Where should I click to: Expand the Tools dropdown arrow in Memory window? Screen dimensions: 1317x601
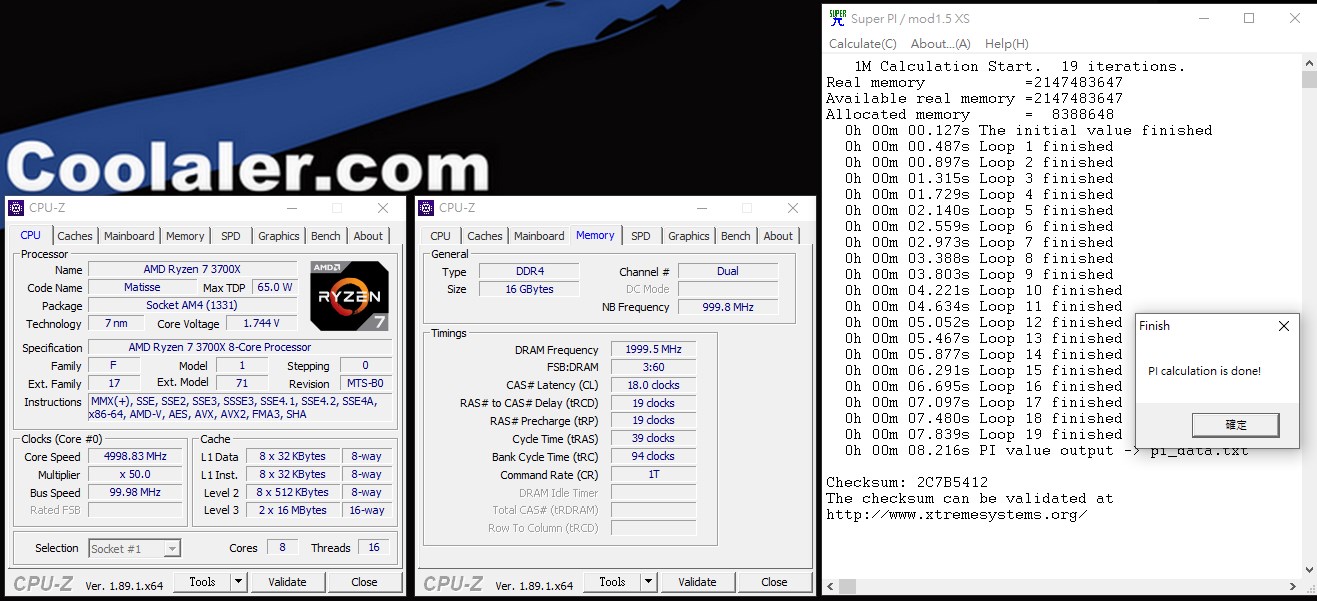tap(648, 582)
